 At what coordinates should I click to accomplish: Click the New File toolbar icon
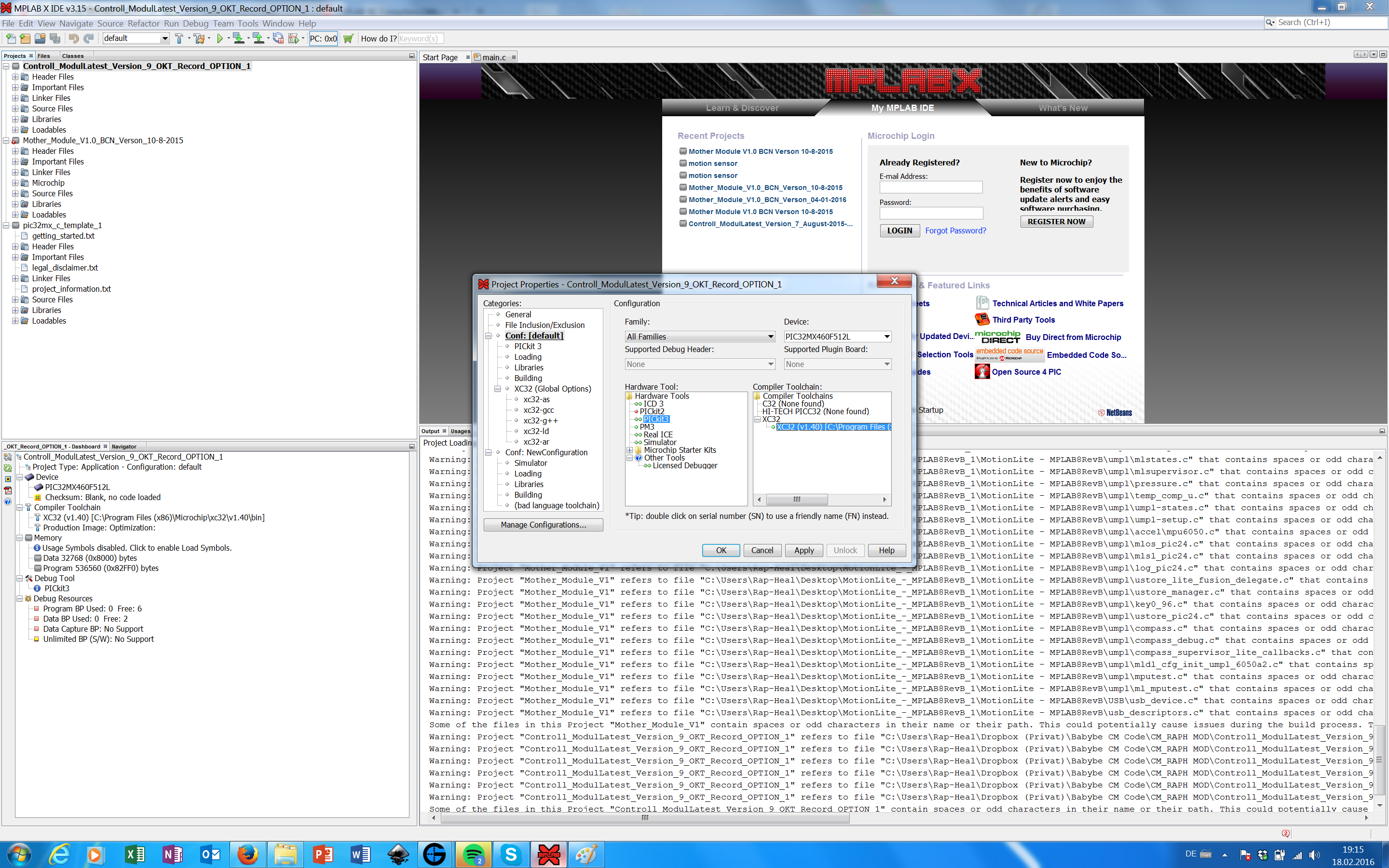(10, 39)
